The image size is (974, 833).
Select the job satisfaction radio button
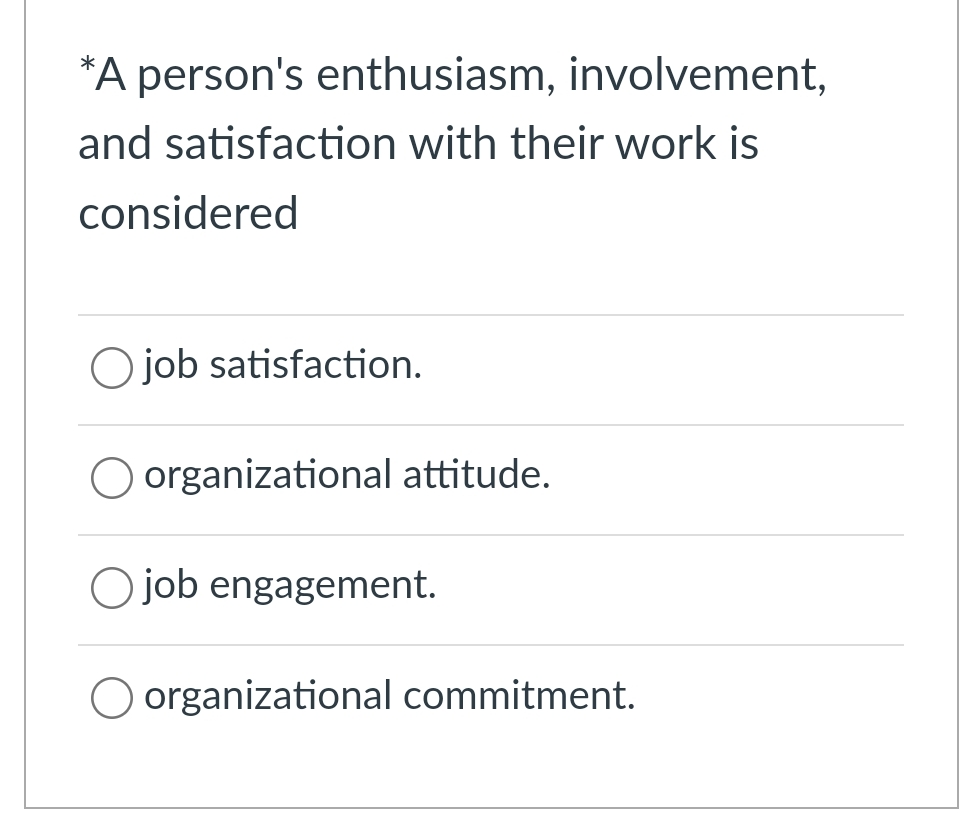112,368
